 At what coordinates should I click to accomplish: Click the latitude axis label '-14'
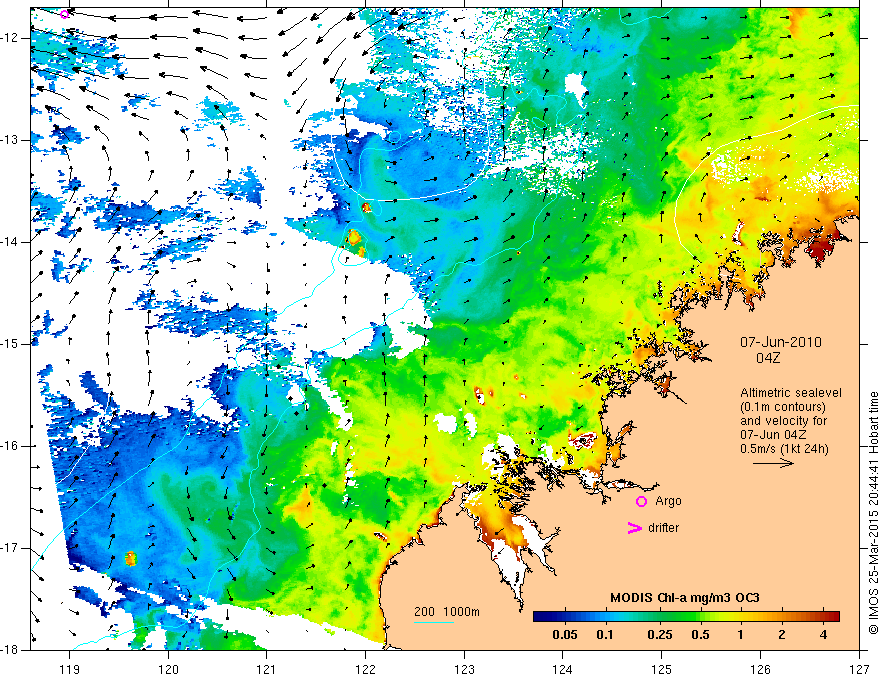[x=11, y=242]
